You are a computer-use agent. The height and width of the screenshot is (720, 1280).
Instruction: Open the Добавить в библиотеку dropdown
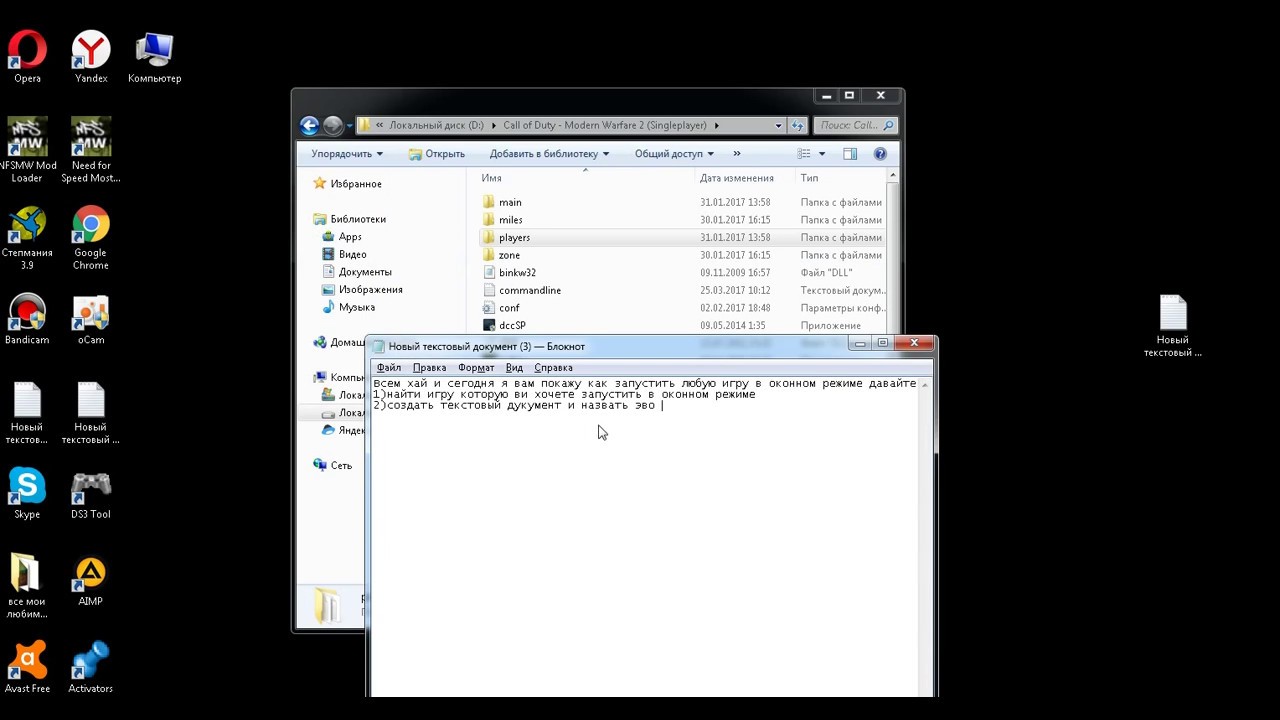[x=549, y=154]
